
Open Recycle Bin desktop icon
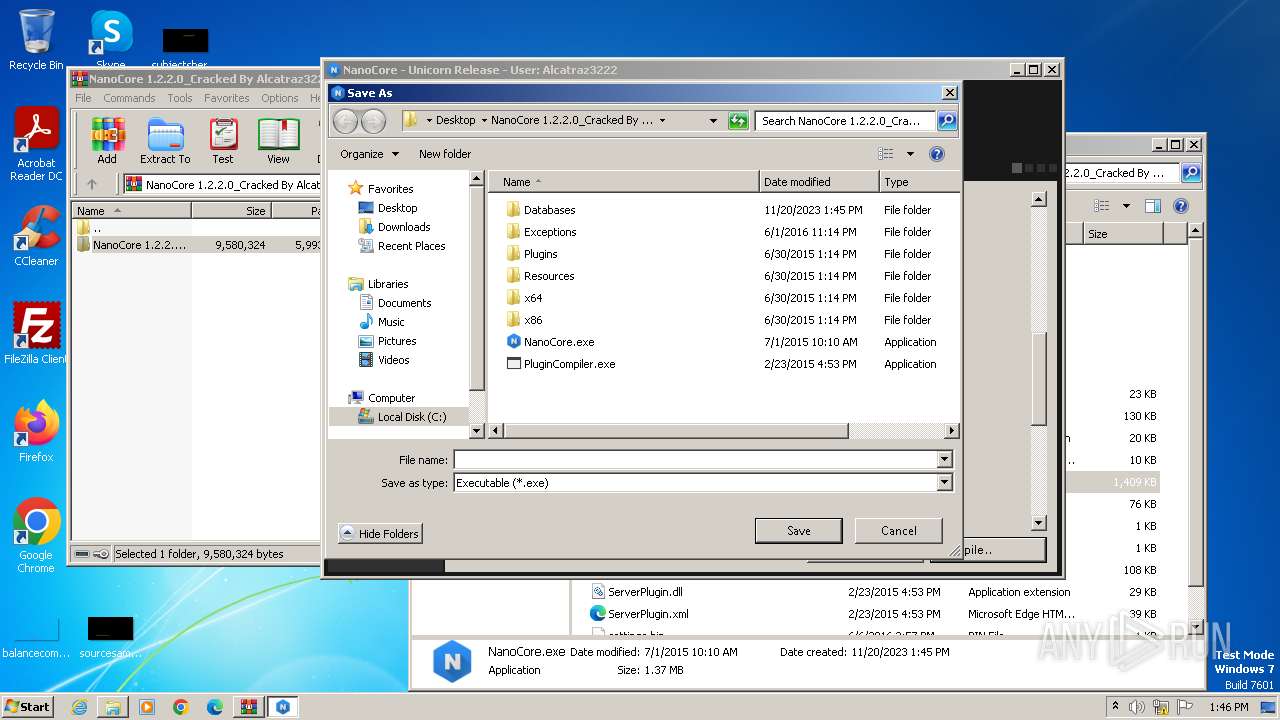36,40
